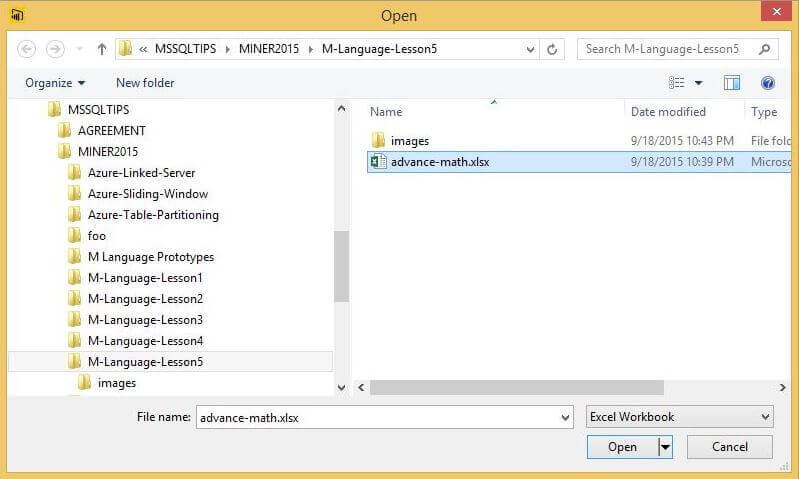
Task: Click the Cancel button
Action: (x=730, y=447)
